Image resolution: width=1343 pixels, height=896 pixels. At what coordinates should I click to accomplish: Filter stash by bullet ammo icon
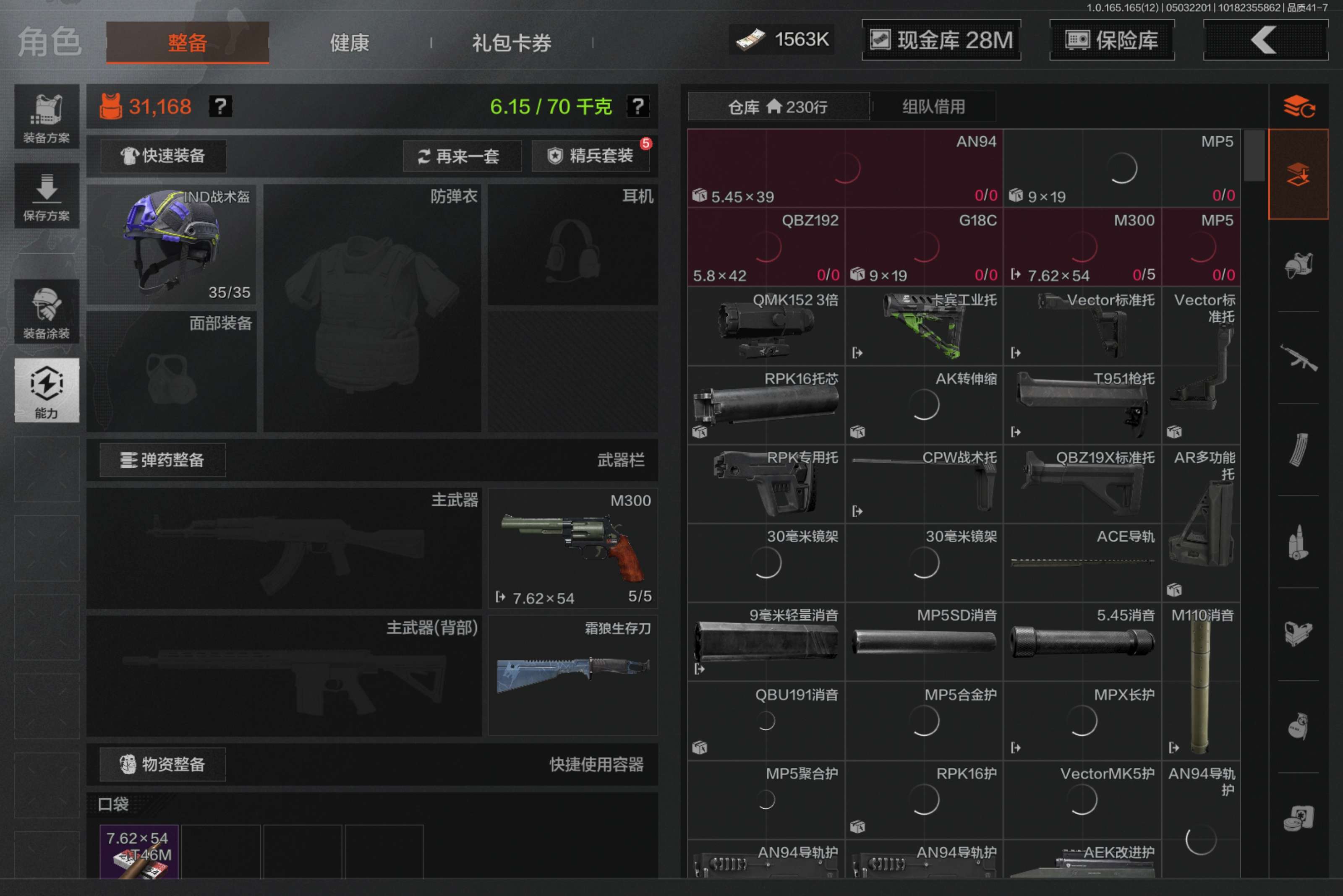(x=1298, y=542)
